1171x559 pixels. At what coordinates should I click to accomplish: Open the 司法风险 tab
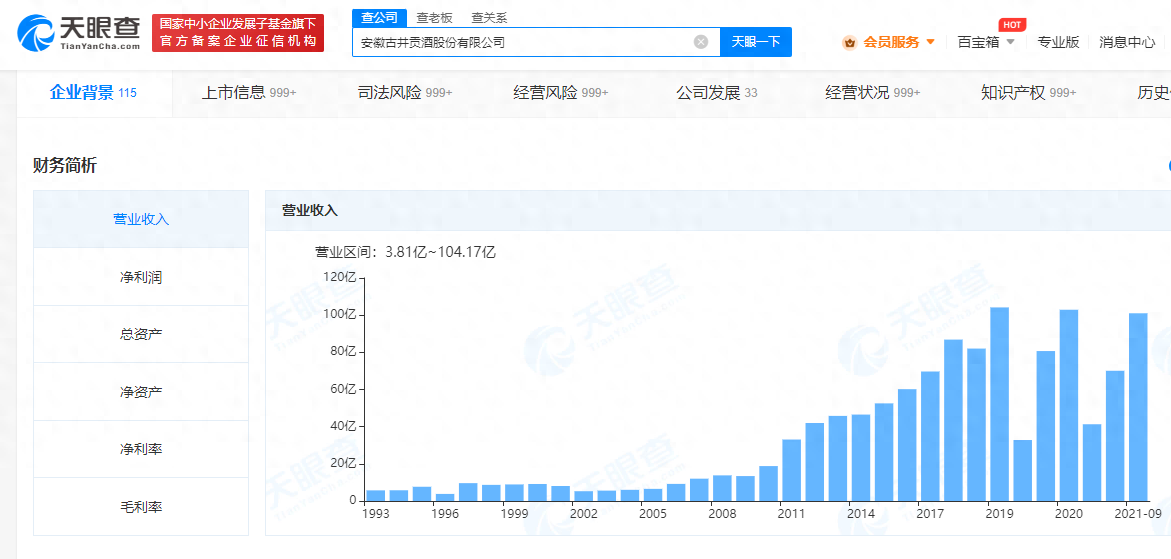(405, 93)
